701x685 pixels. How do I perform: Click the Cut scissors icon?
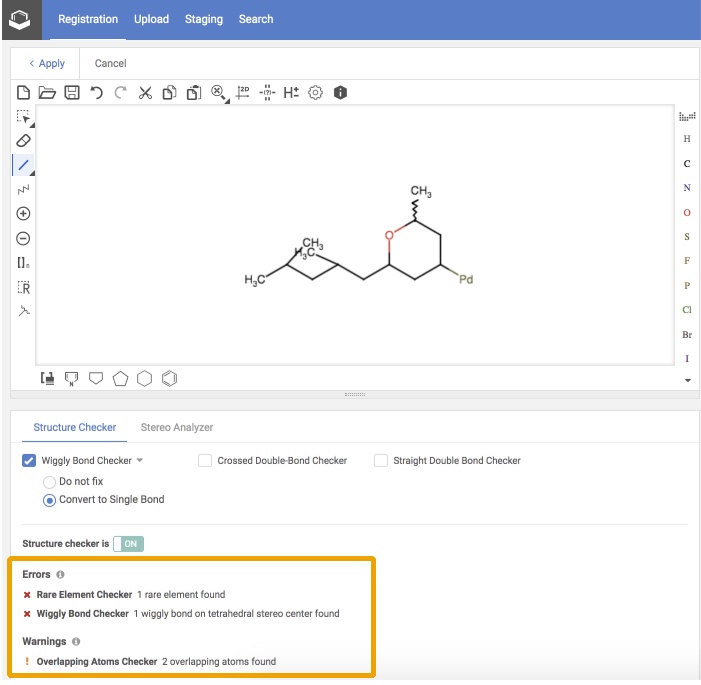click(x=145, y=93)
